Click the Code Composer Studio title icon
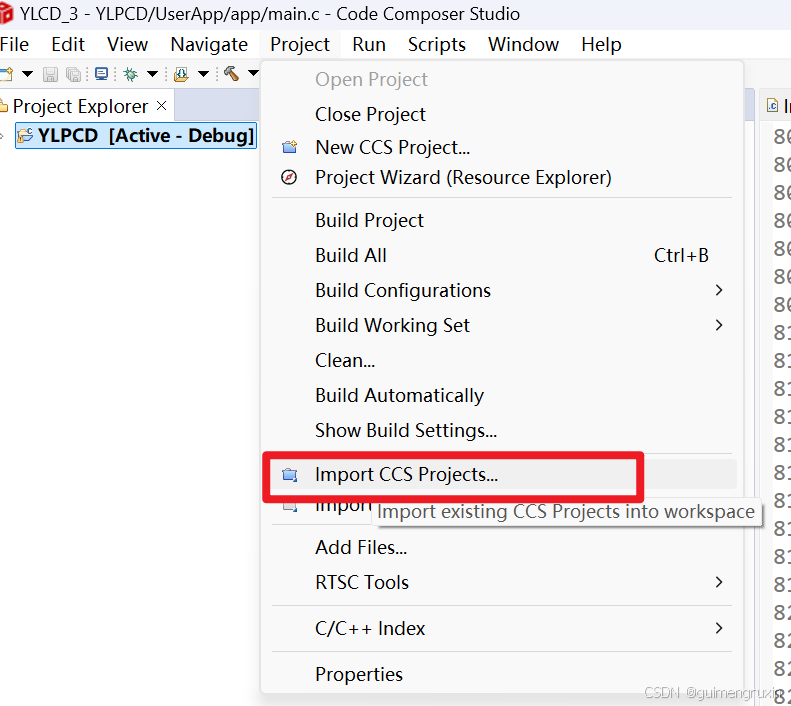 [6, 14]
